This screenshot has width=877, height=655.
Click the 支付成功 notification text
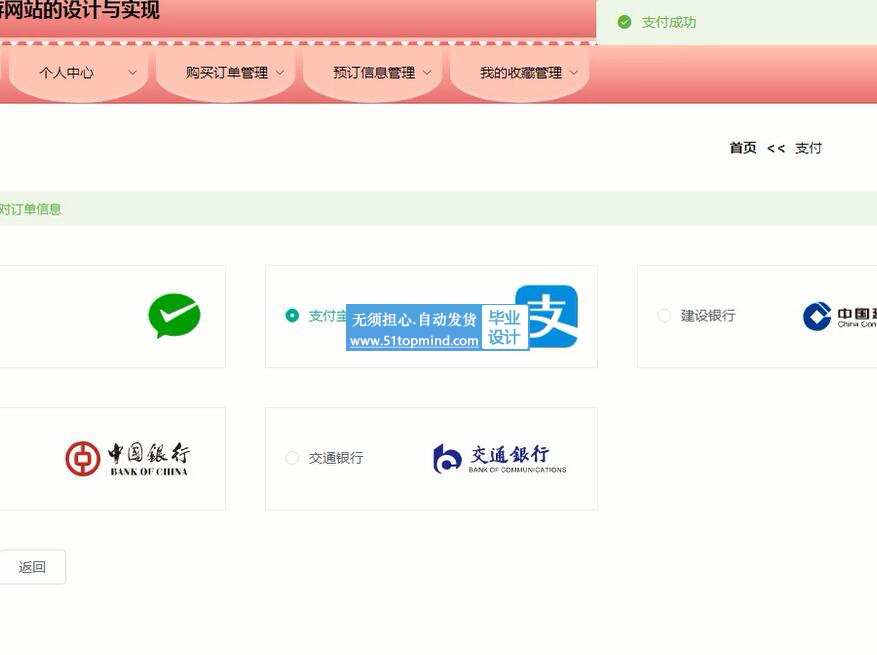668,22
